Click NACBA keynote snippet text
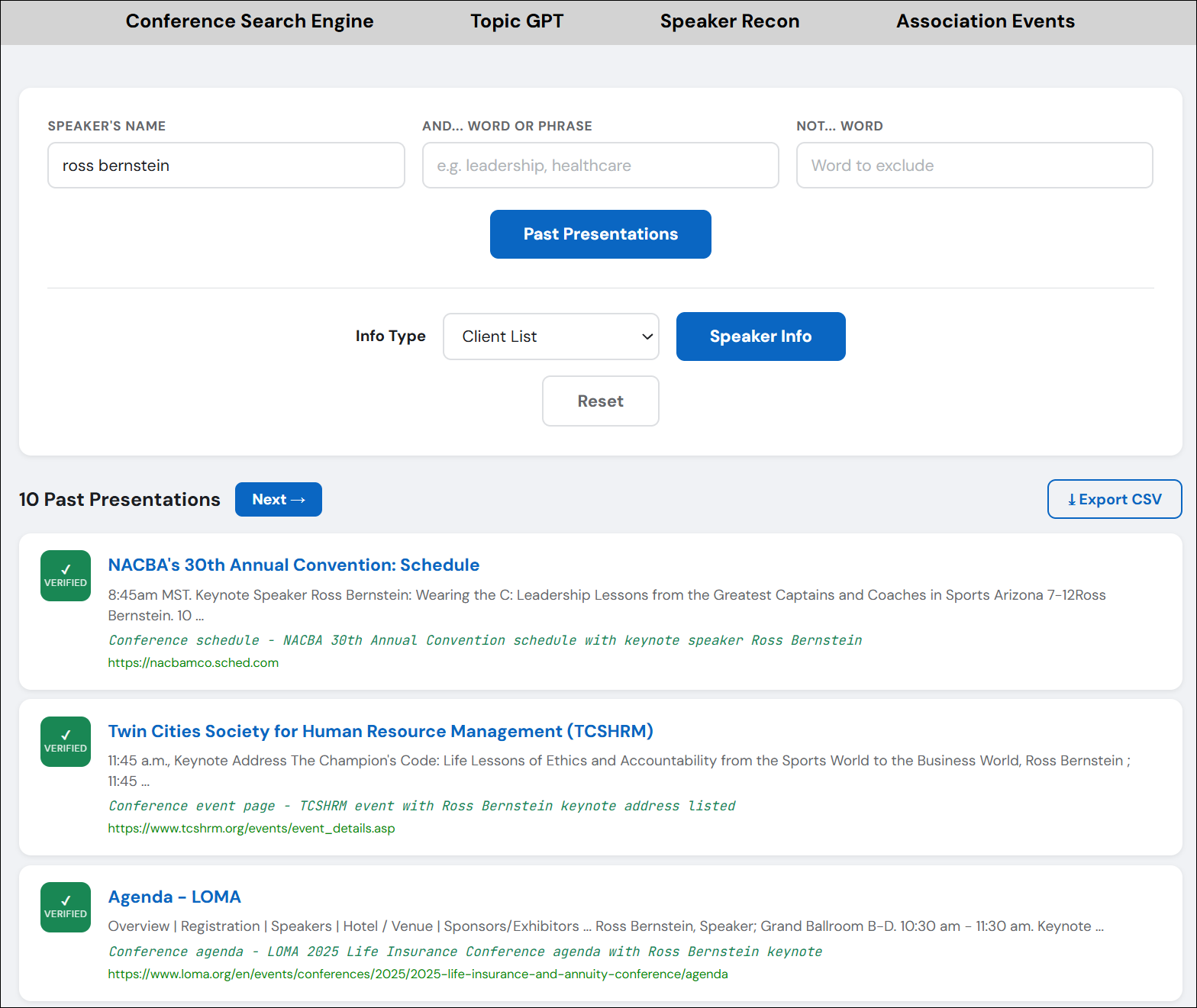The height and width of the screenshot is (1008, 1197). coord(607,605)
